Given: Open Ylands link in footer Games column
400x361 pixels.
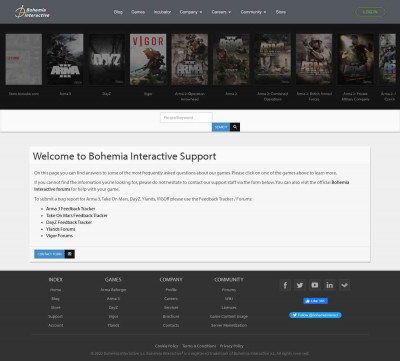Looking at the screenshot, I should pos(113,325).
